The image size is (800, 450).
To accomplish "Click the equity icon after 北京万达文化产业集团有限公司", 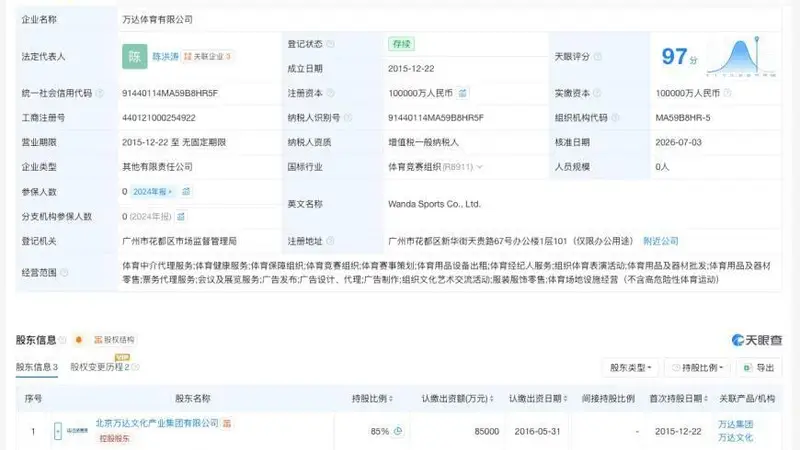I will (227, 423).
